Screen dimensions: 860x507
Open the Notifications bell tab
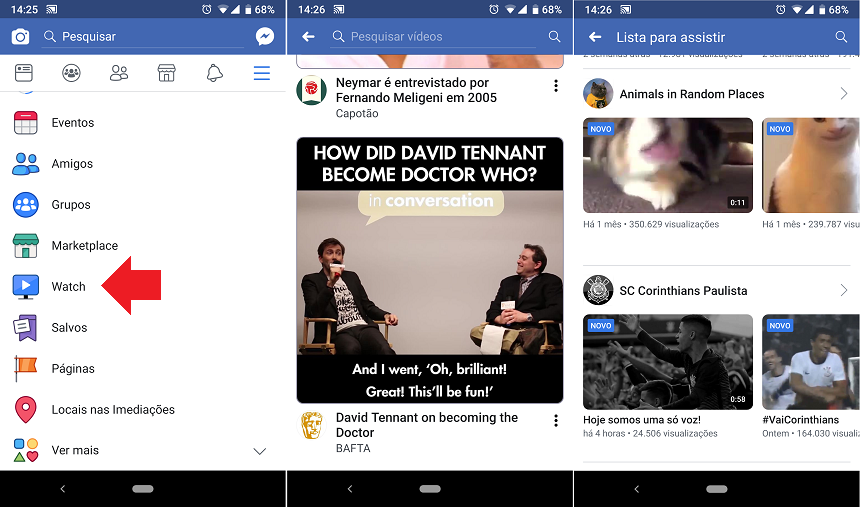point(214,72)
